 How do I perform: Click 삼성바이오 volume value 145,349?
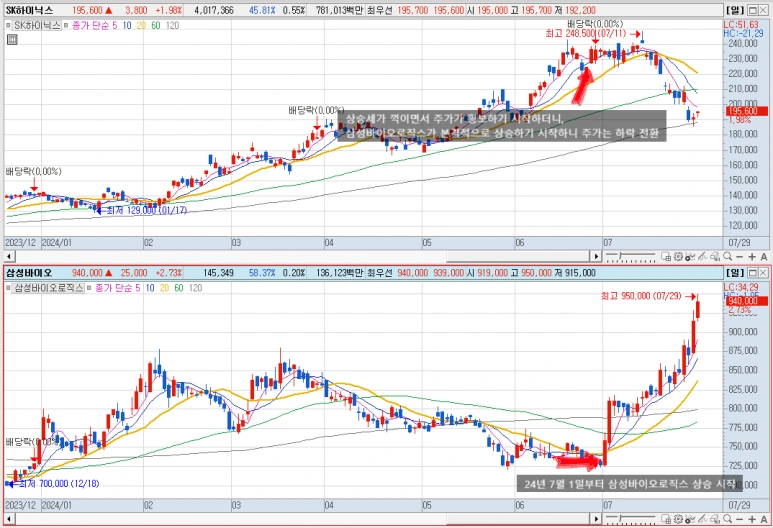pos(218,273)
